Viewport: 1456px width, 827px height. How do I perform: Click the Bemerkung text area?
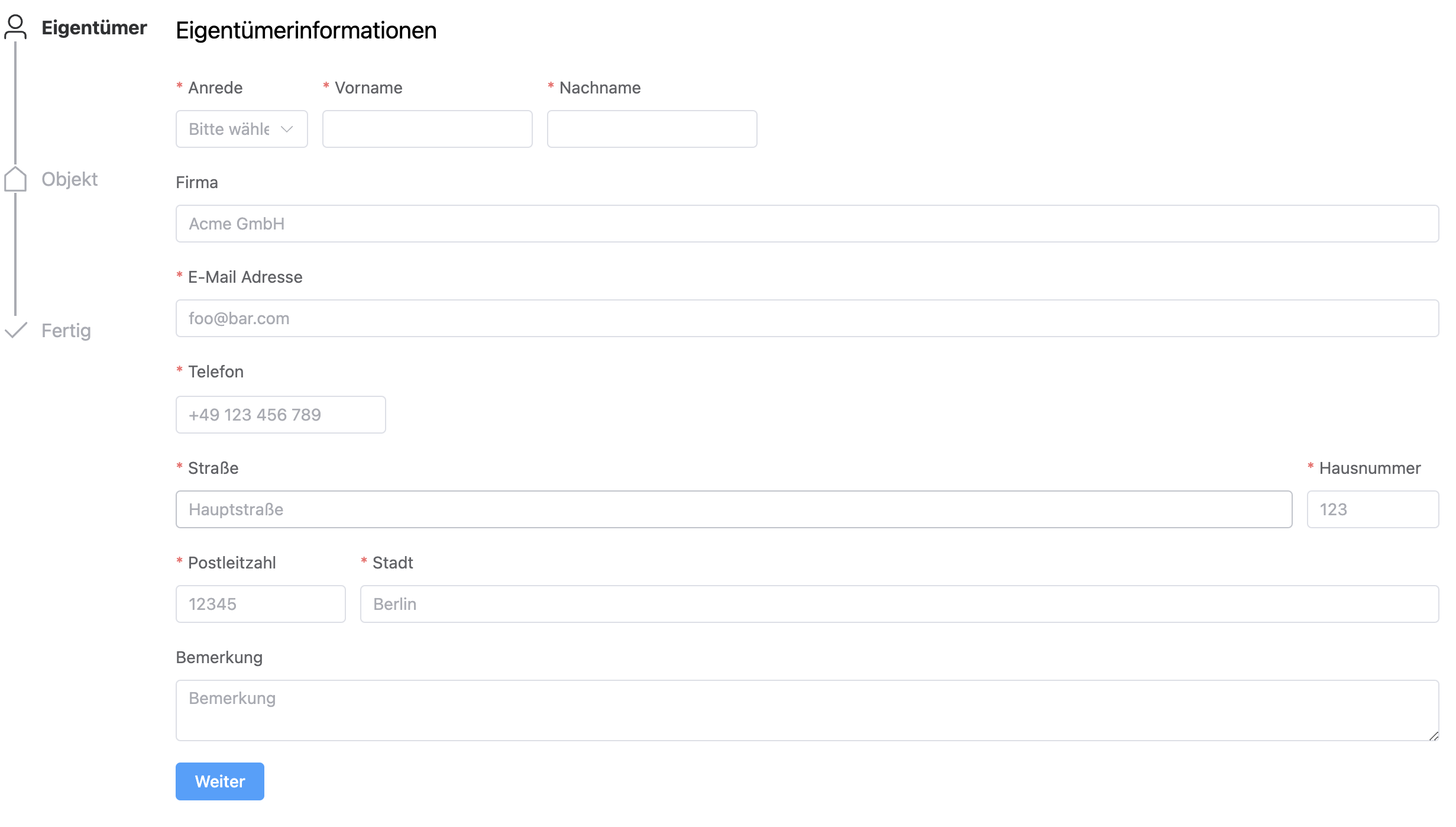click(x=807, y=710)
